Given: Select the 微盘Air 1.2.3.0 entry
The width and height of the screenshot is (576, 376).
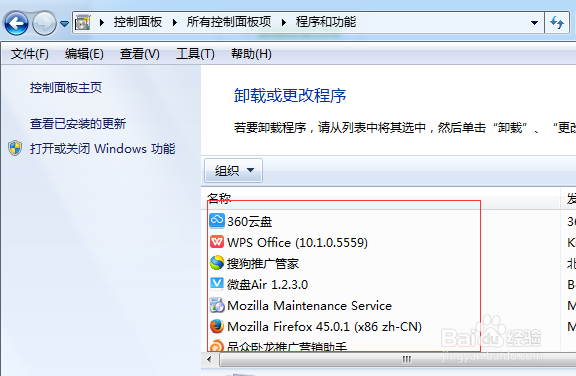Looking at the screenshot, I should [x=267, y=285].
